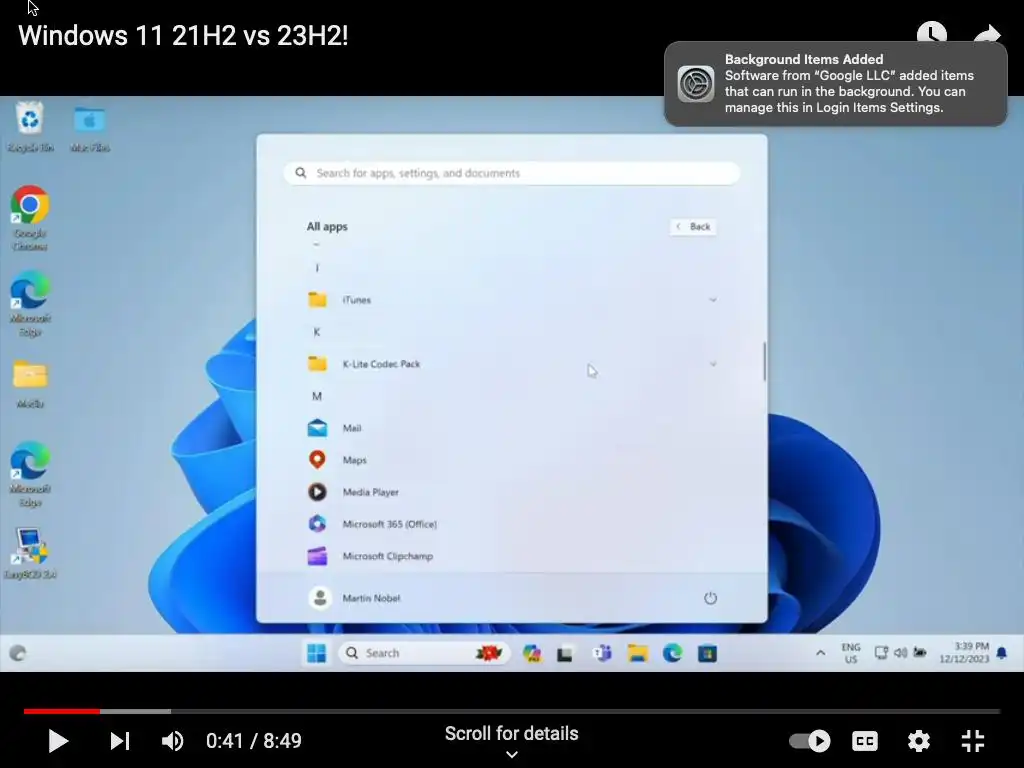
Task: Open Microsoft Store from taskbar
Action: 707,653
